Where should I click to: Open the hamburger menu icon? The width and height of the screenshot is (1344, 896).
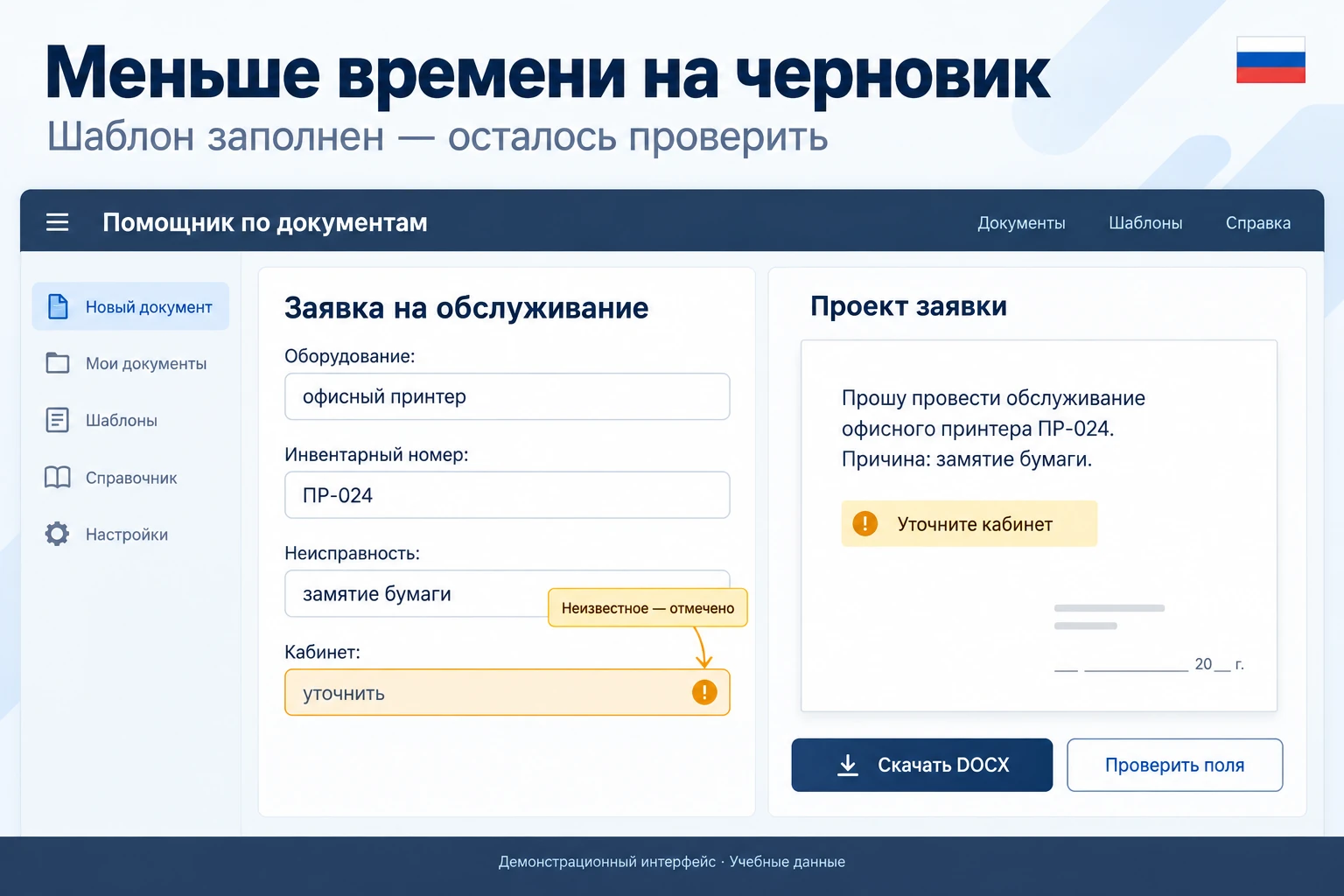click(x=58, y=222)
